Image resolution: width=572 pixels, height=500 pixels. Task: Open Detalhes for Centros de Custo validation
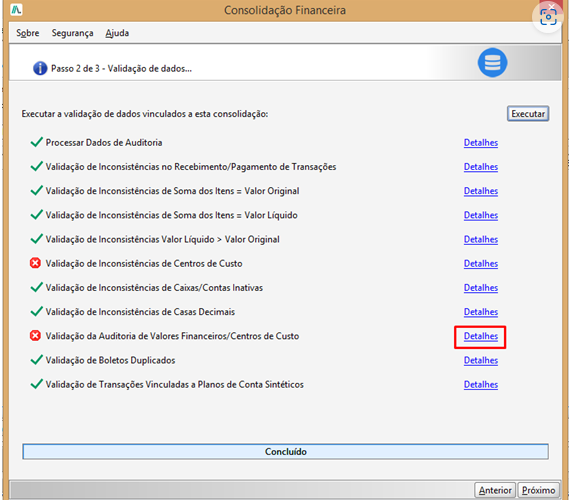[481, 263]
